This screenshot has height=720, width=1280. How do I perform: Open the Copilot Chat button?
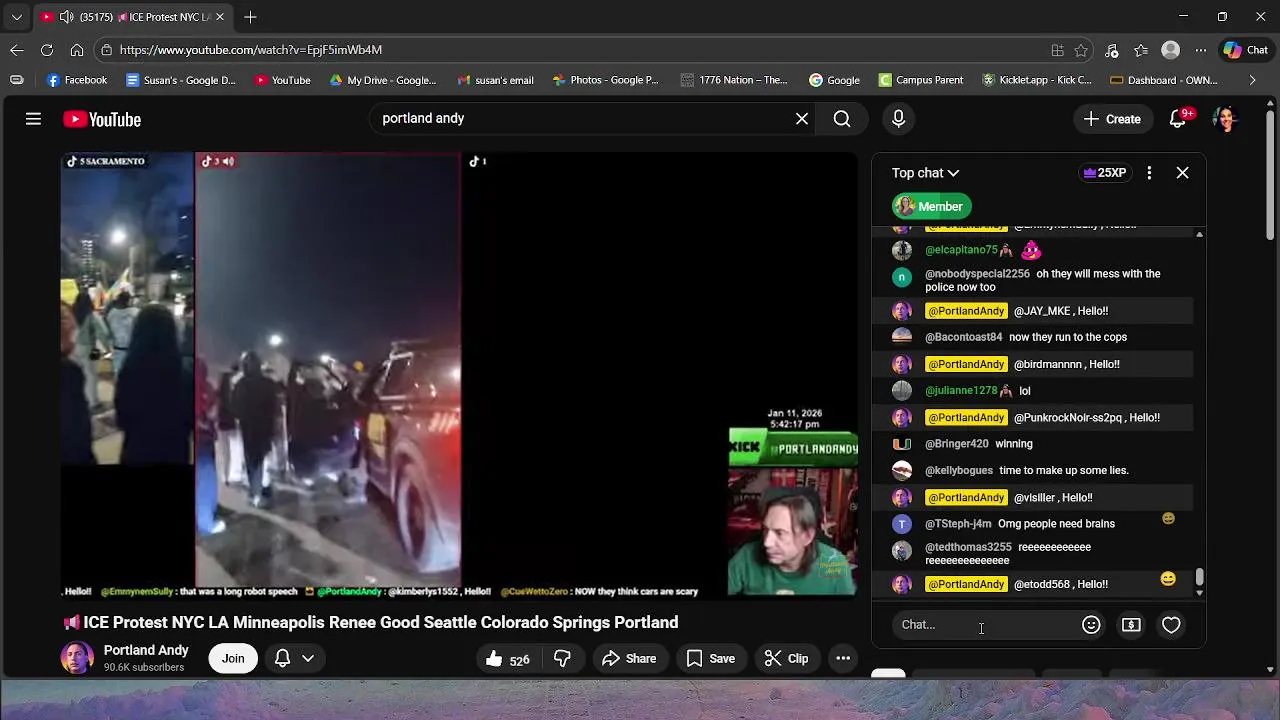[x=1246, y=50]
